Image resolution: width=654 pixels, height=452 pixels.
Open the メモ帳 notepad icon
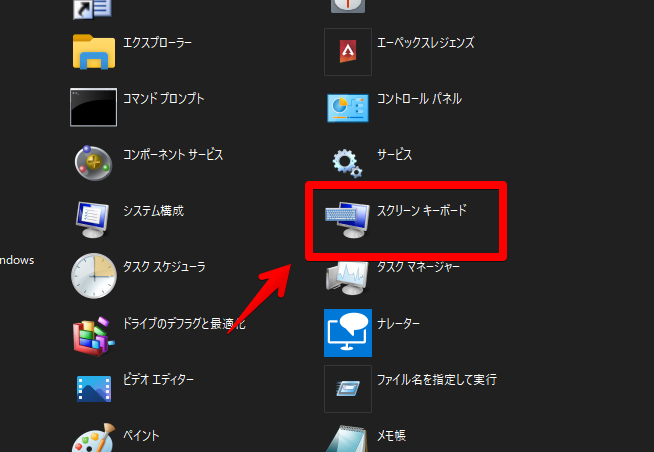tap(347, 439)
